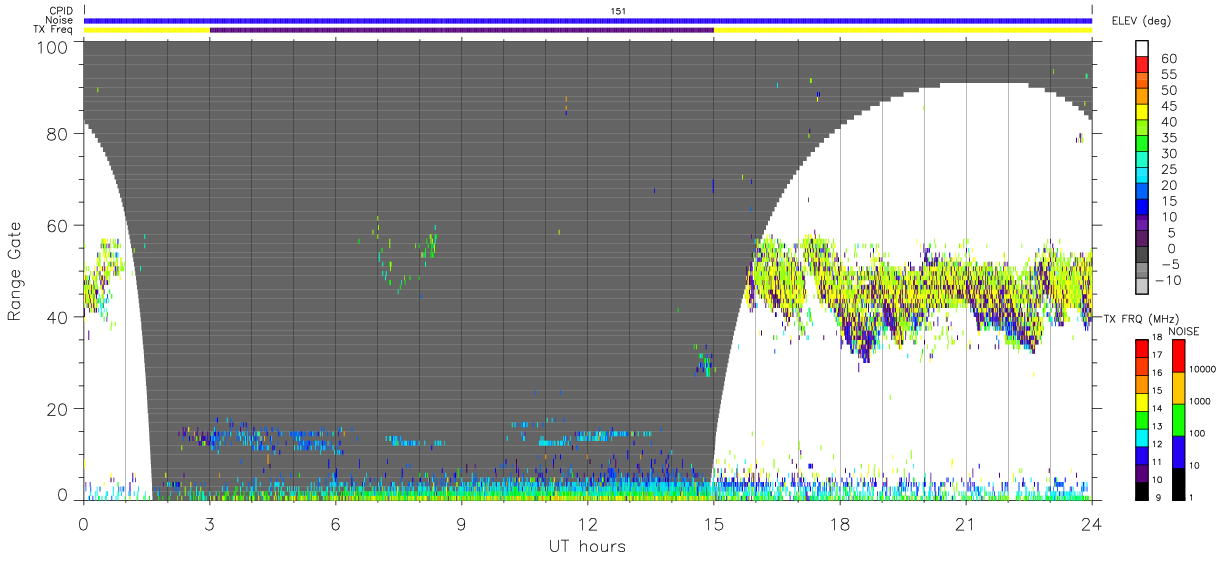Select the yellow segment of the ELEV color scale
The image size is (1228, 567).
pyautogui.click(x=1143, y=113)
